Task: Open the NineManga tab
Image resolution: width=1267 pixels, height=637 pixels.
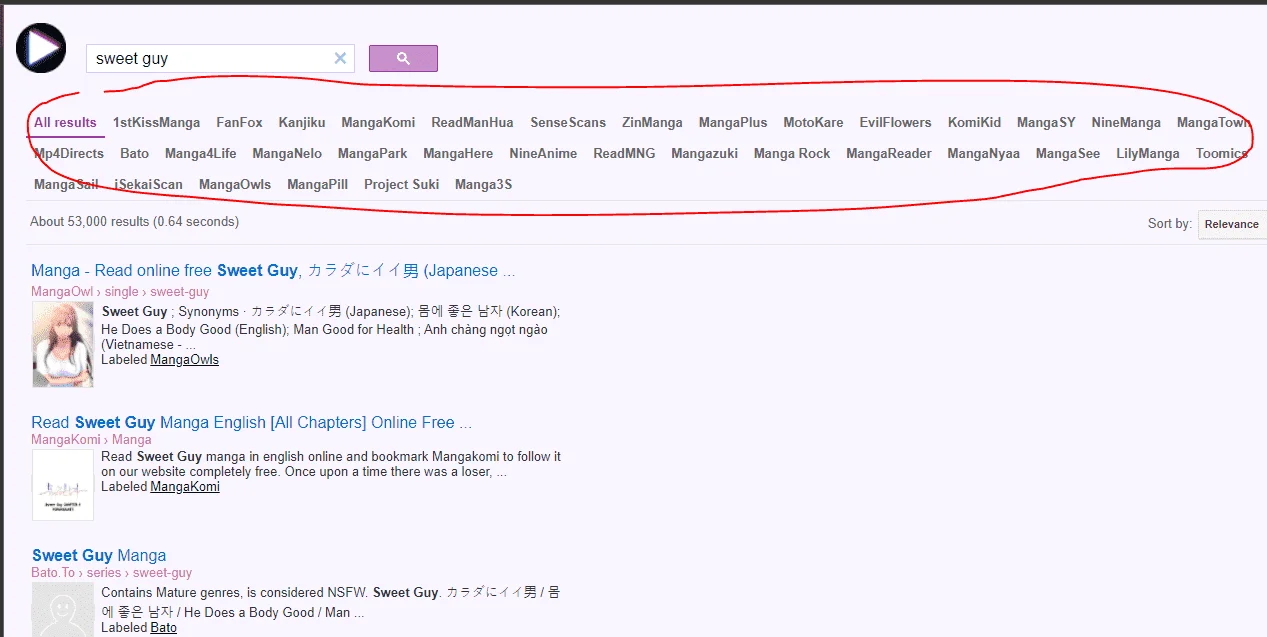Action: pyautogui.click(x=1126, y=122)
